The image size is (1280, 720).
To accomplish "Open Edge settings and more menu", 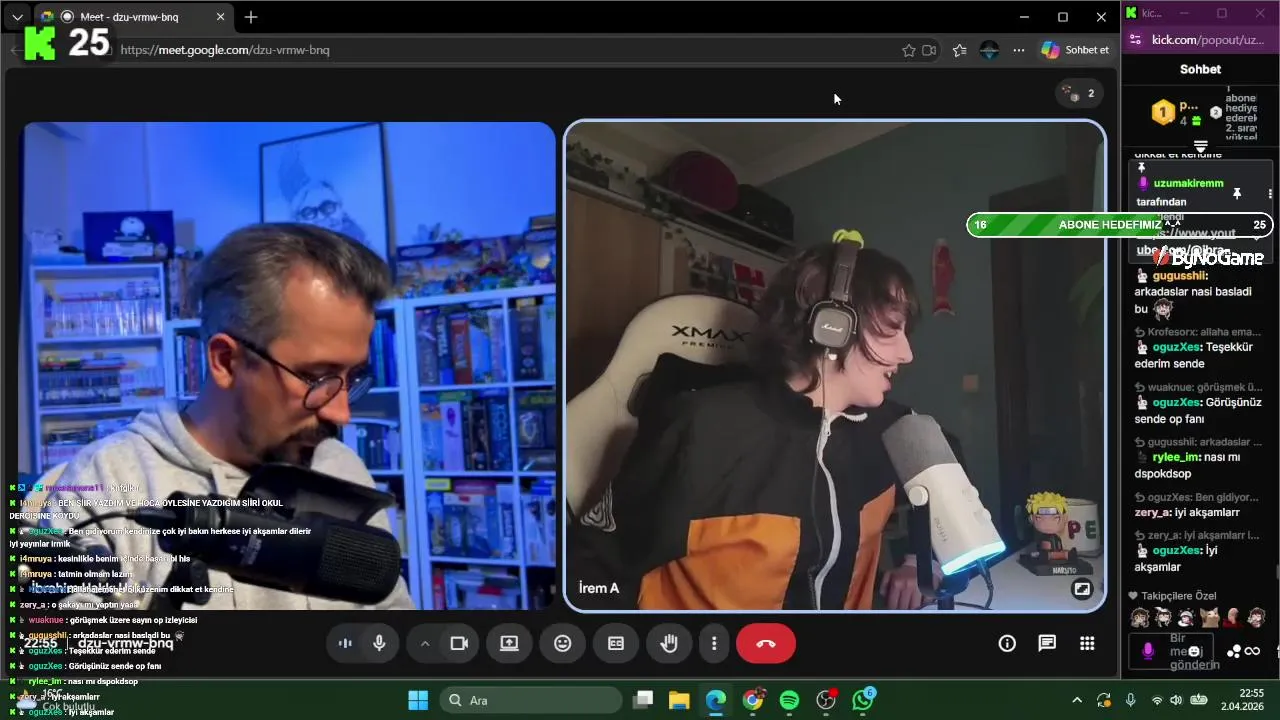I will coord(1019,50).
